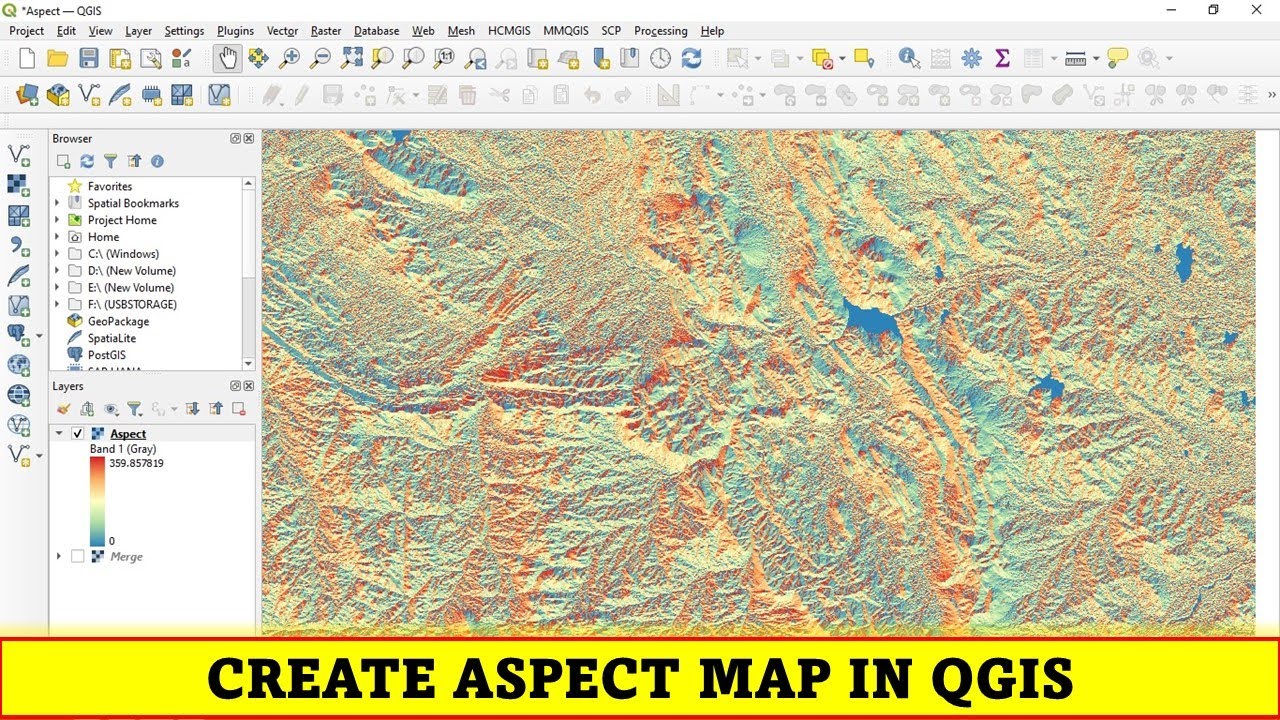Filter the Browser panel

pyautogui.click(x=110, y=161)
